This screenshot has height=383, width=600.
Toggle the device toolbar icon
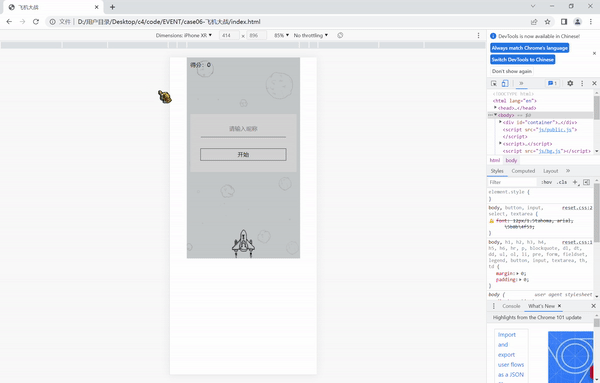click(505, 83)
